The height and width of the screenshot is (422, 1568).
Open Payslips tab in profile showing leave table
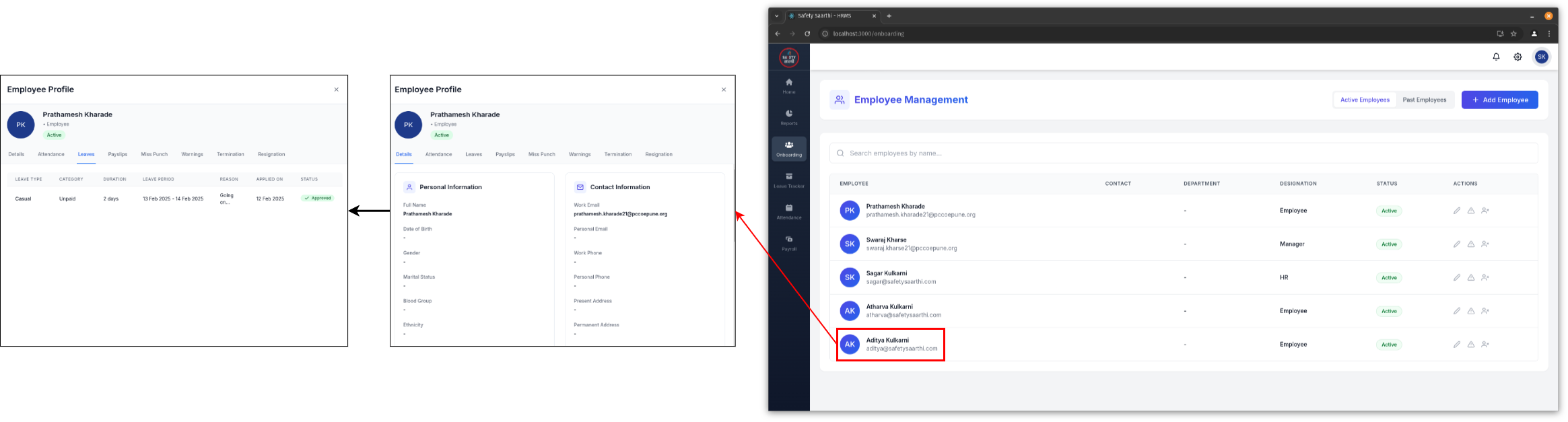pyautogui.click(x=118, y=154)
